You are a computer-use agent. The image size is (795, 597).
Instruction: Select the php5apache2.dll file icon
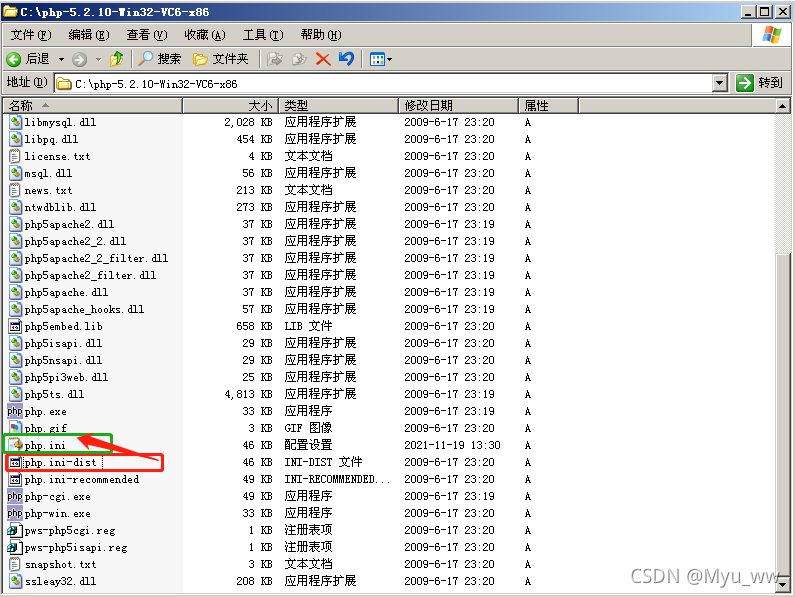click(x=16, y=224)
